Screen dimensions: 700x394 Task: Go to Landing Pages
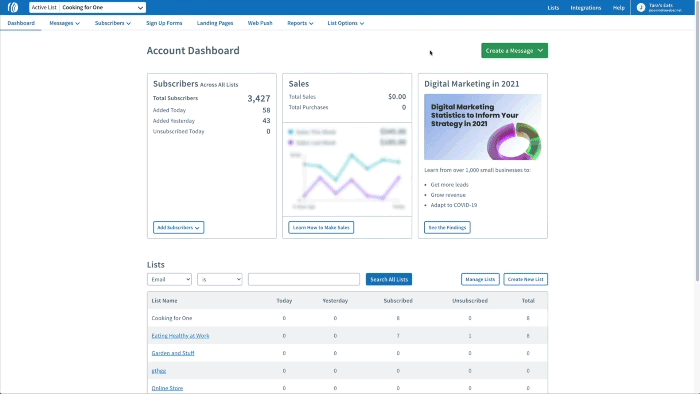pyautogui.click(x=215, y=23)
